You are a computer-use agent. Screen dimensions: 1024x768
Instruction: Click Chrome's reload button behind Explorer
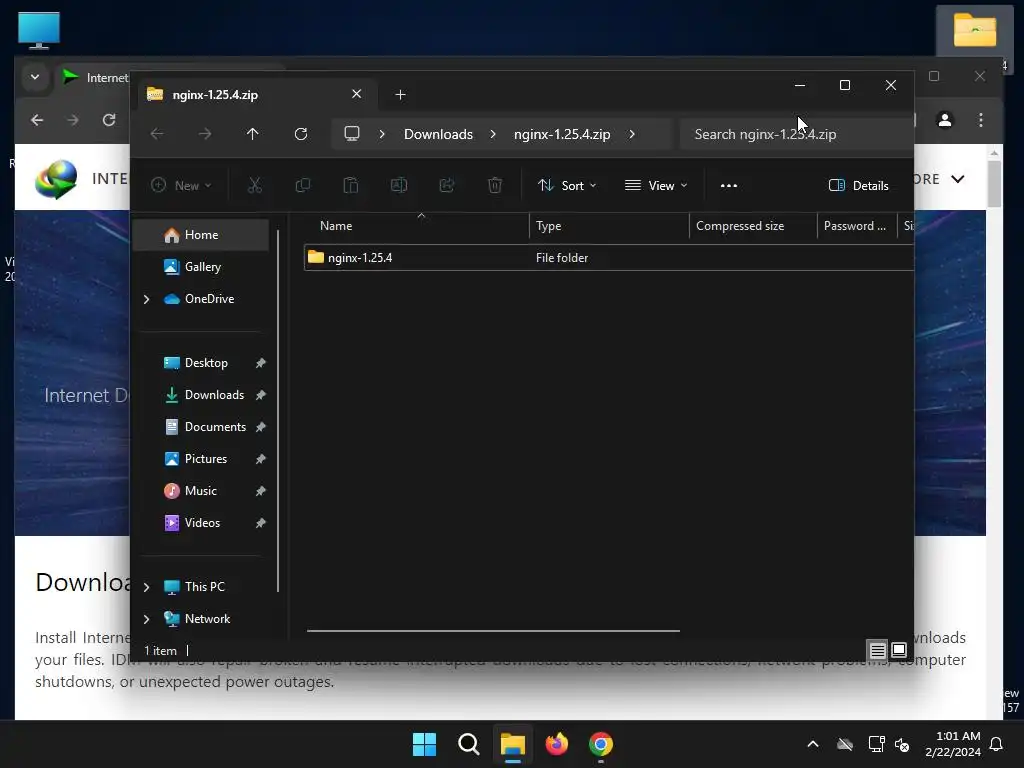109,120
